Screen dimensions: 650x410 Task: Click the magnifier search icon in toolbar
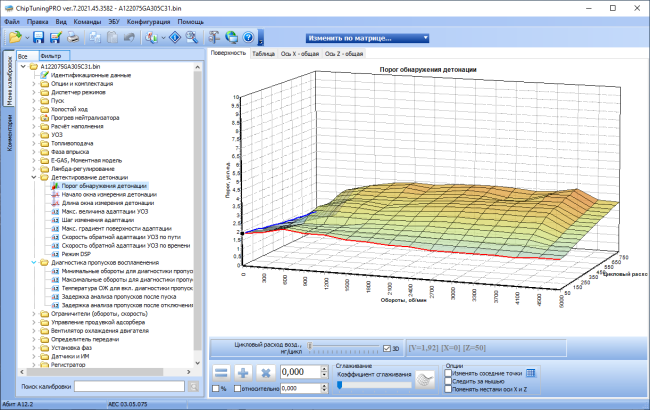[192, 37]
